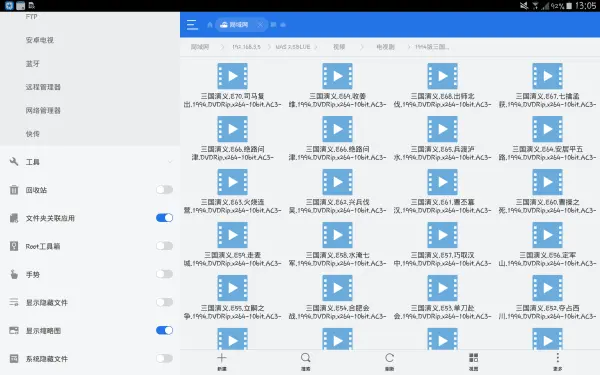Close the 局域网 window tab

pyautogui.click(x=260, y=25)
